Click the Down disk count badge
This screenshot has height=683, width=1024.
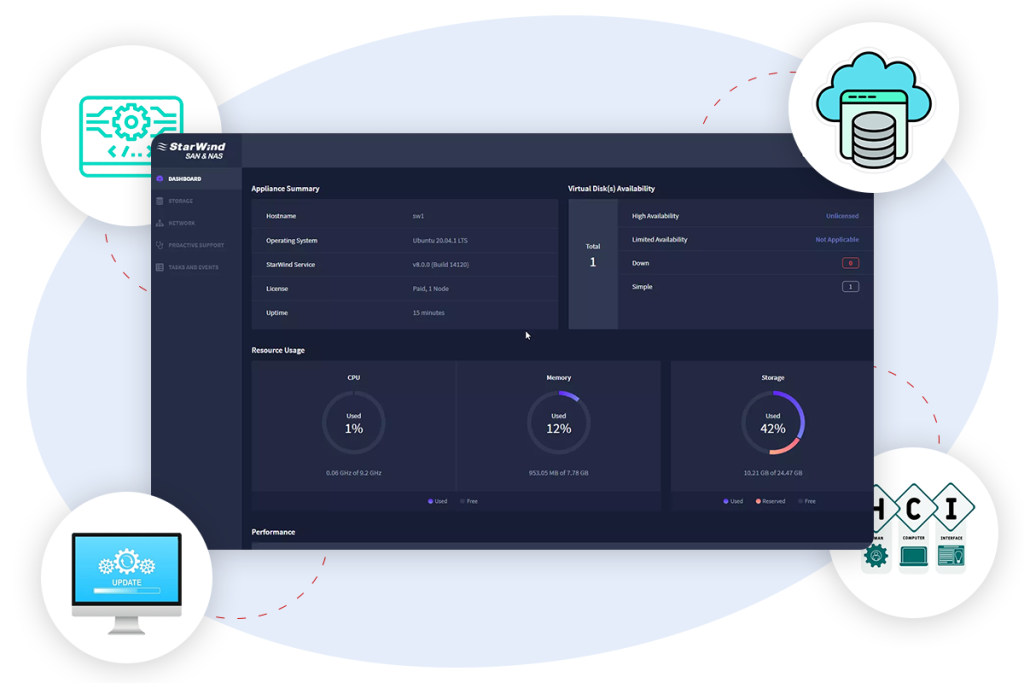point(850,263)
